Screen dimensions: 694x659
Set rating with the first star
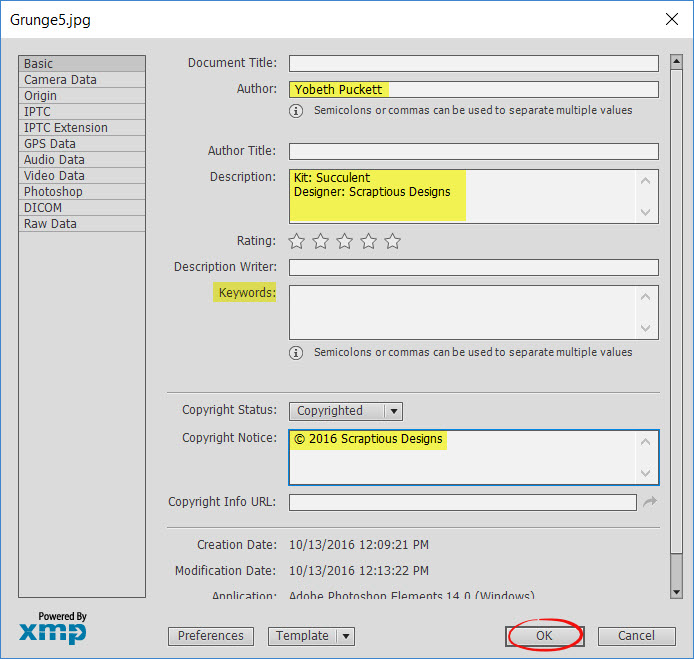[x=297, y=241]
